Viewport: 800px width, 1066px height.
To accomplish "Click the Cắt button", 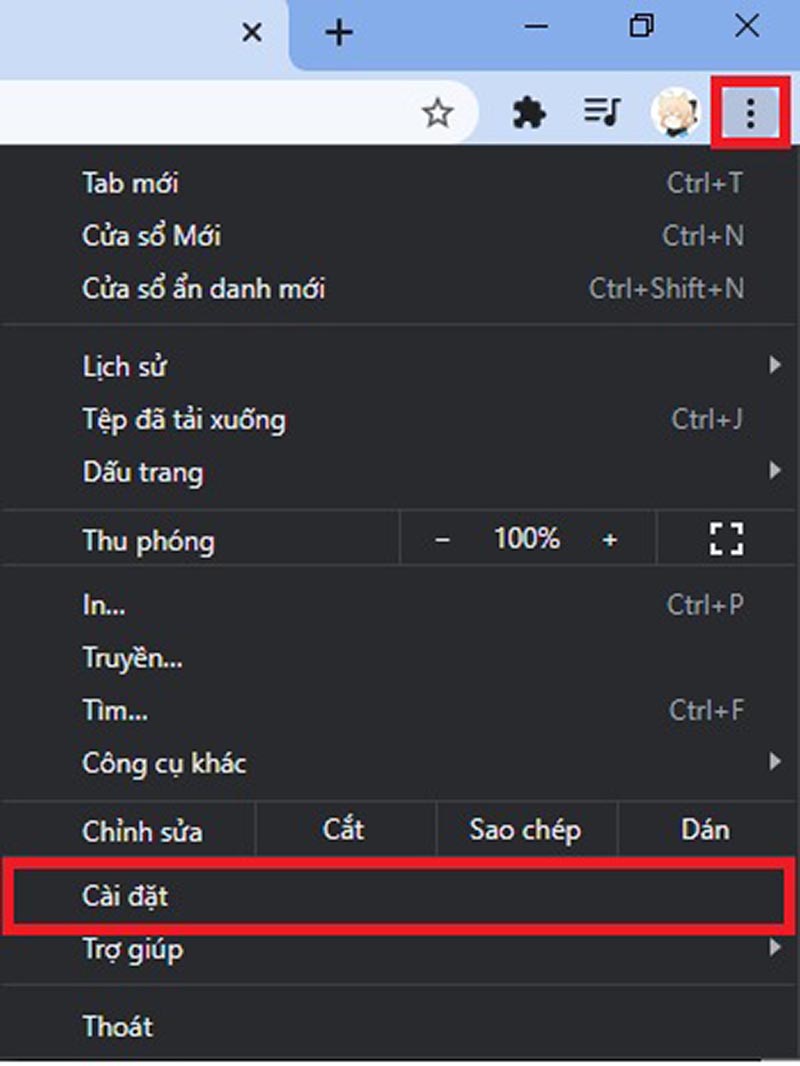I will tap(345, 830).
